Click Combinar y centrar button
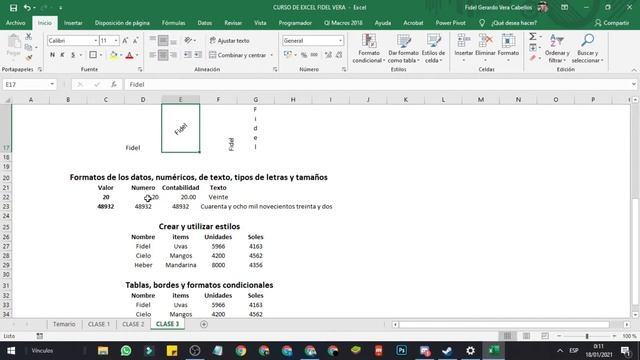640x360 pixels. (x=238, y=55)
